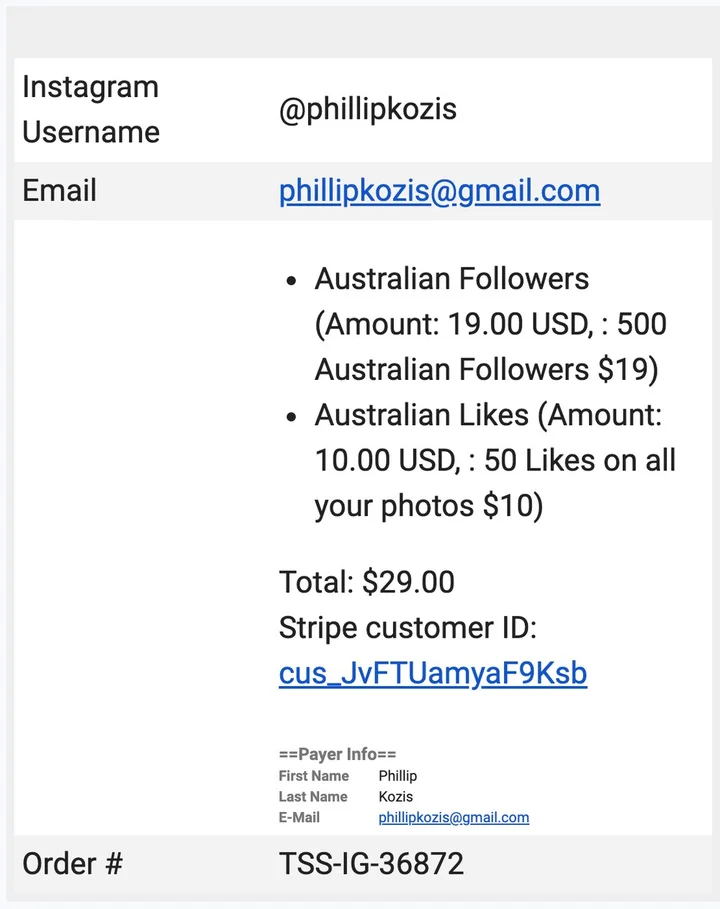
Task: Click the ==Payer Info== heading
Action: [337, 754]
